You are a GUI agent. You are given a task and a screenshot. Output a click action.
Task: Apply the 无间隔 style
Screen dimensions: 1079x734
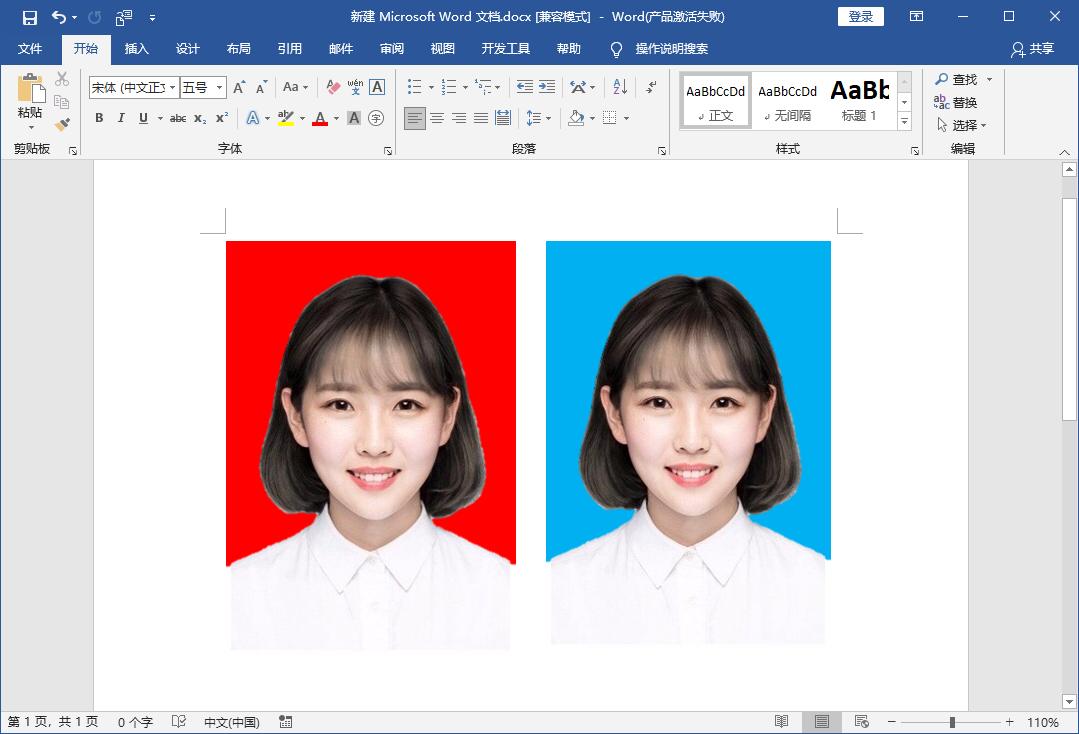coord(788,100)
